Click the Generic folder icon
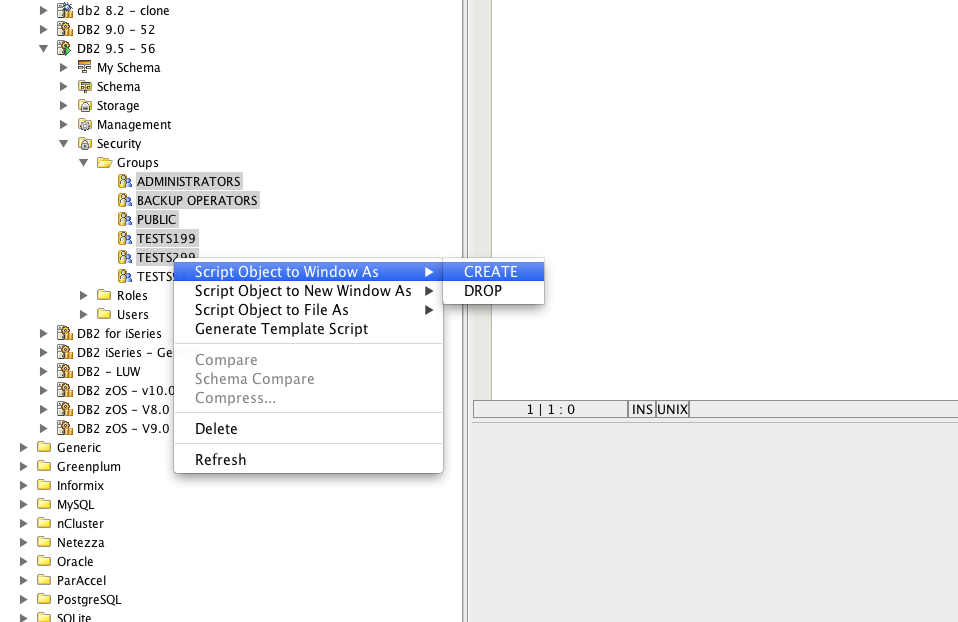 (x=44, y=447)
